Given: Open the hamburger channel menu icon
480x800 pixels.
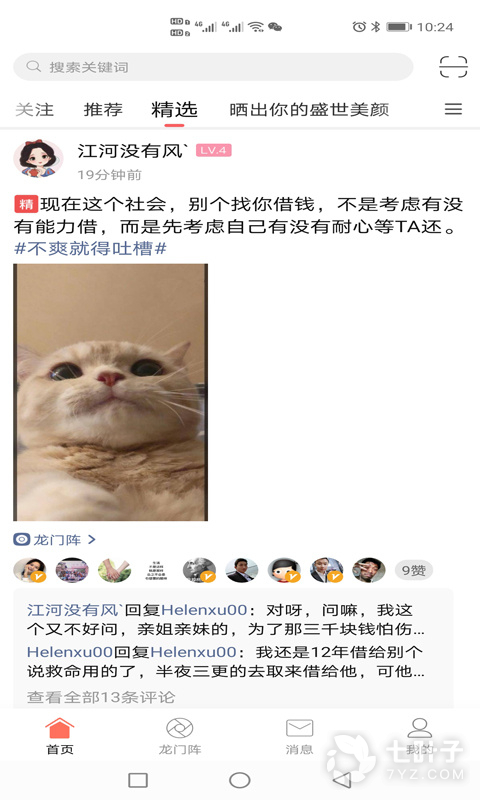Looking at the screenshot, I should [x=453, y=109].
